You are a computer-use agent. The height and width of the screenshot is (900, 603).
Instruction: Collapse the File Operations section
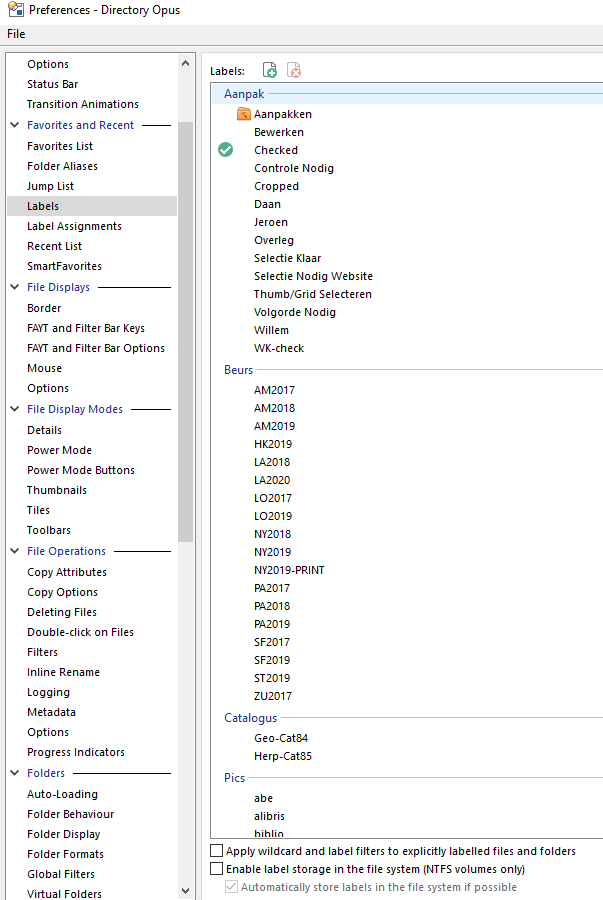click(15, 550)
